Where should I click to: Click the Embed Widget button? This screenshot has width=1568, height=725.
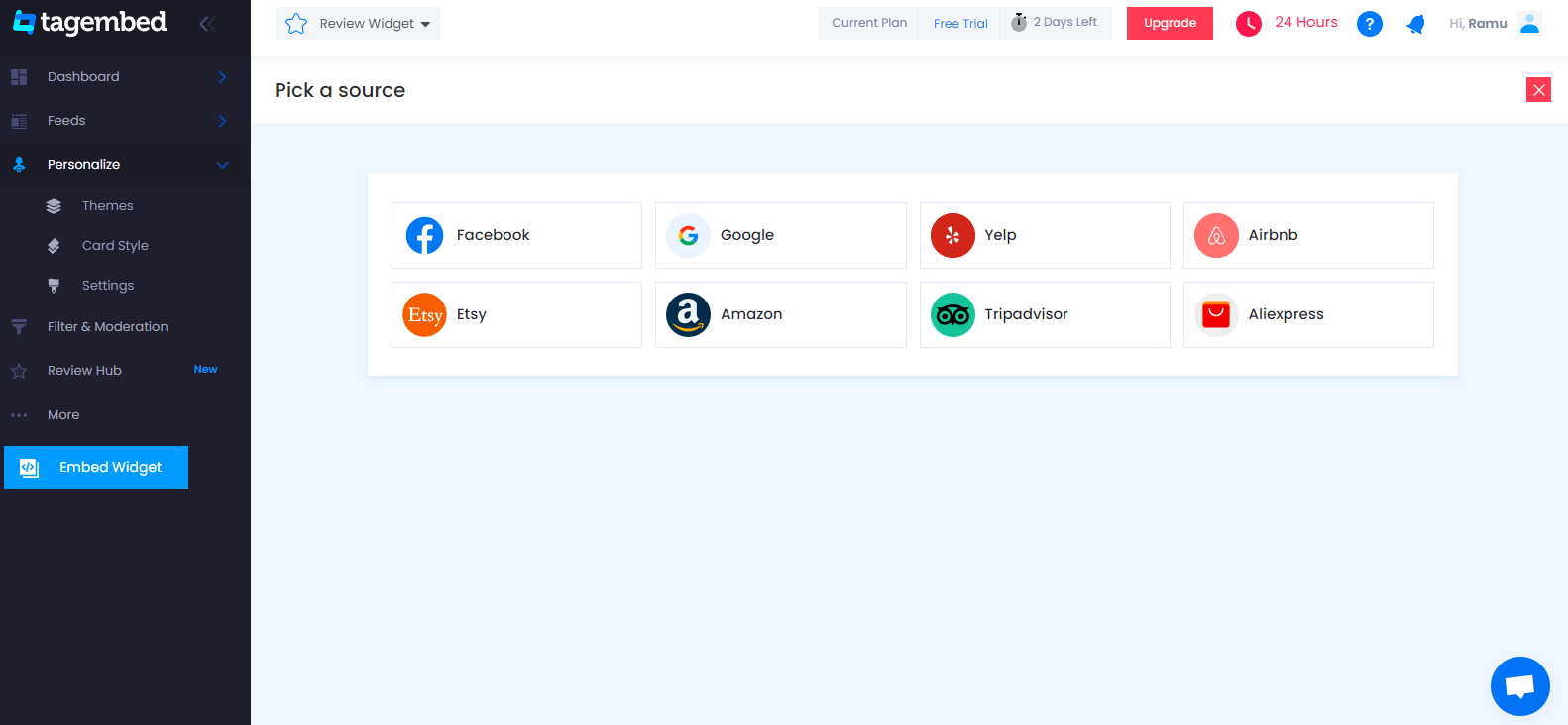coord(96,467)
